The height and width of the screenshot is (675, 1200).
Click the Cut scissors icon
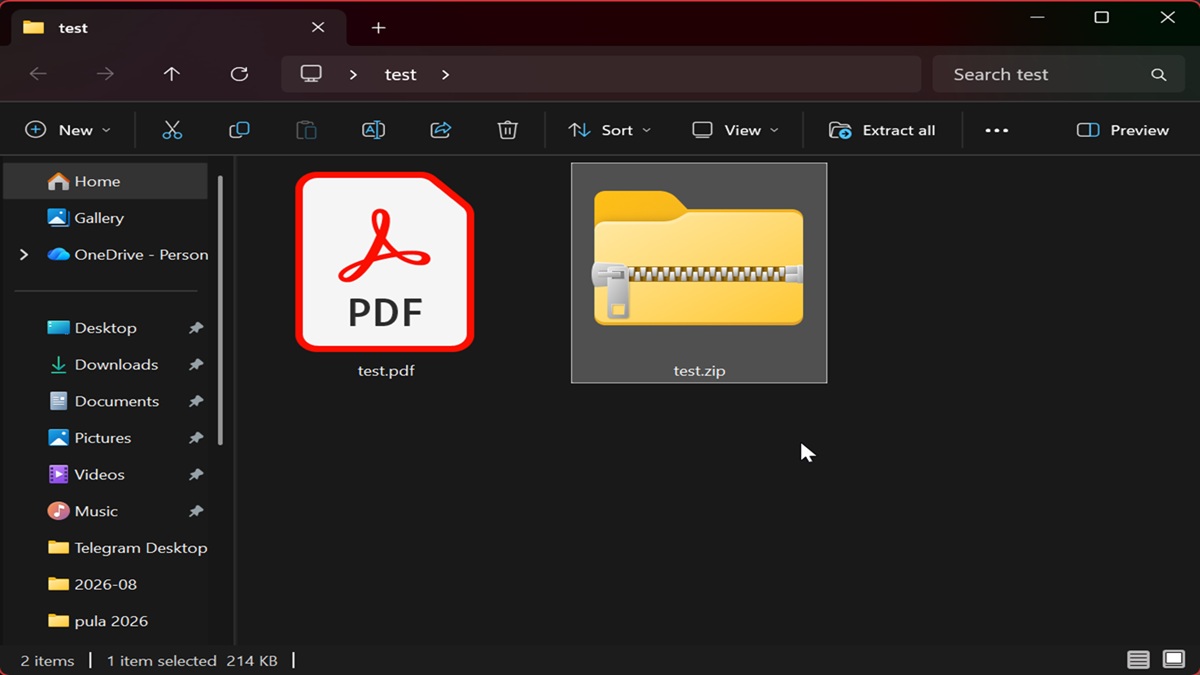click(x=172, y=130)
